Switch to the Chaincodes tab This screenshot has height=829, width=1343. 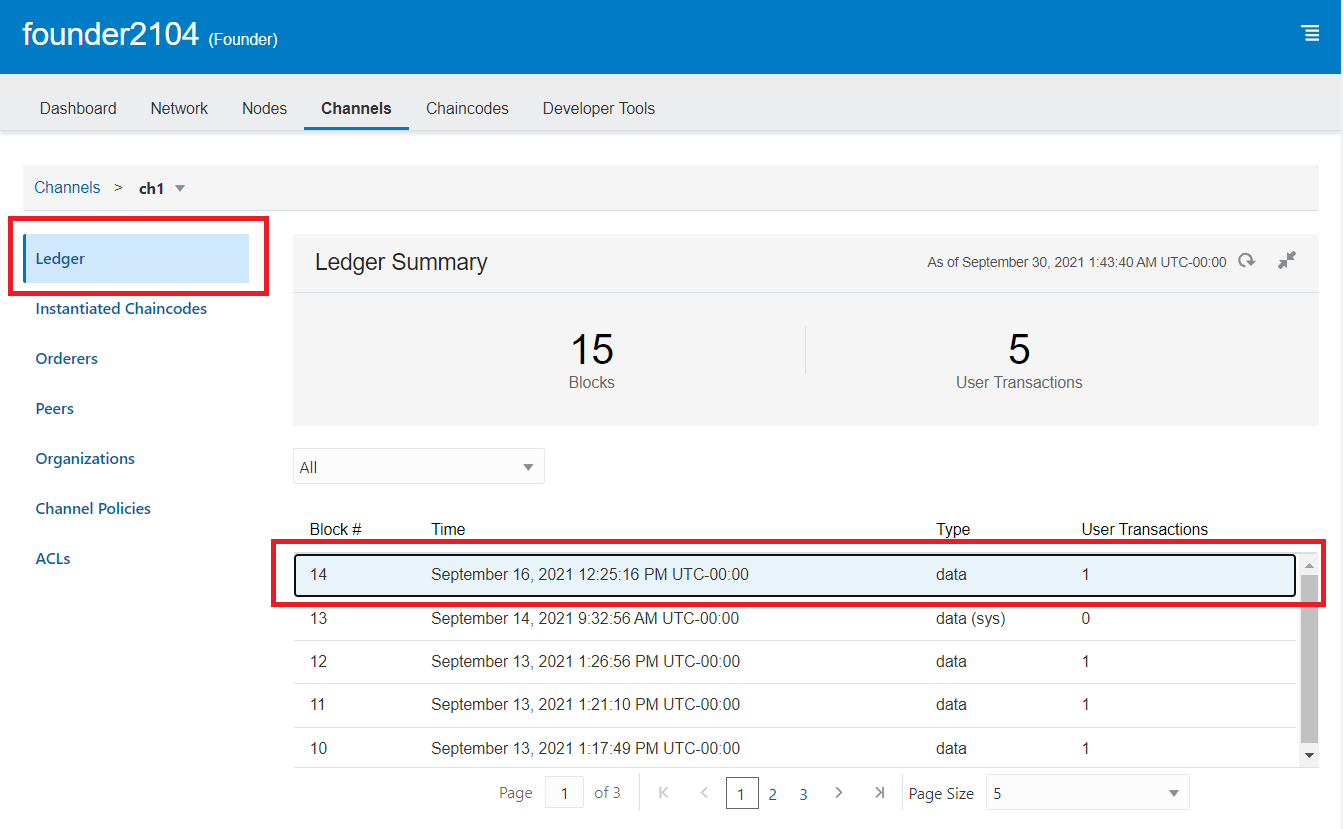(467, 108)
